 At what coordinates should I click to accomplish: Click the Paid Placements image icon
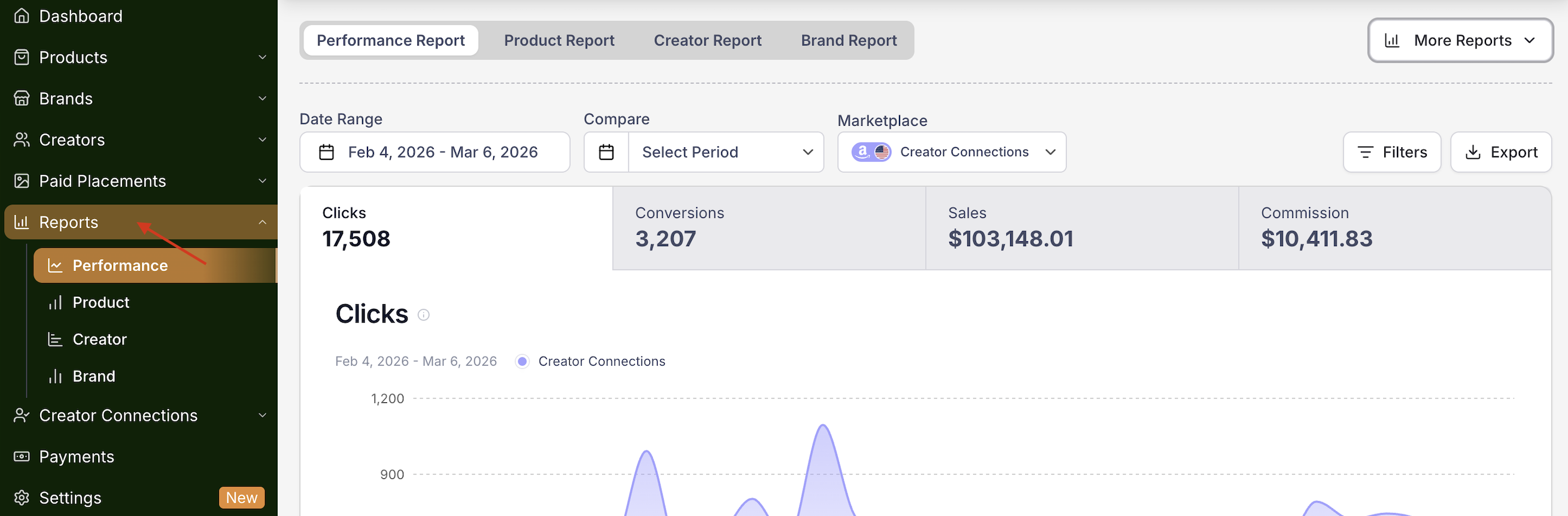[x=22, y=181]
